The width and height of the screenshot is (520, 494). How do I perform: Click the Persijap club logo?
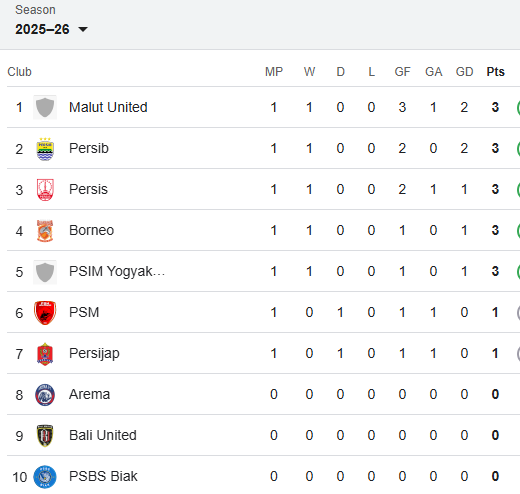45,354
